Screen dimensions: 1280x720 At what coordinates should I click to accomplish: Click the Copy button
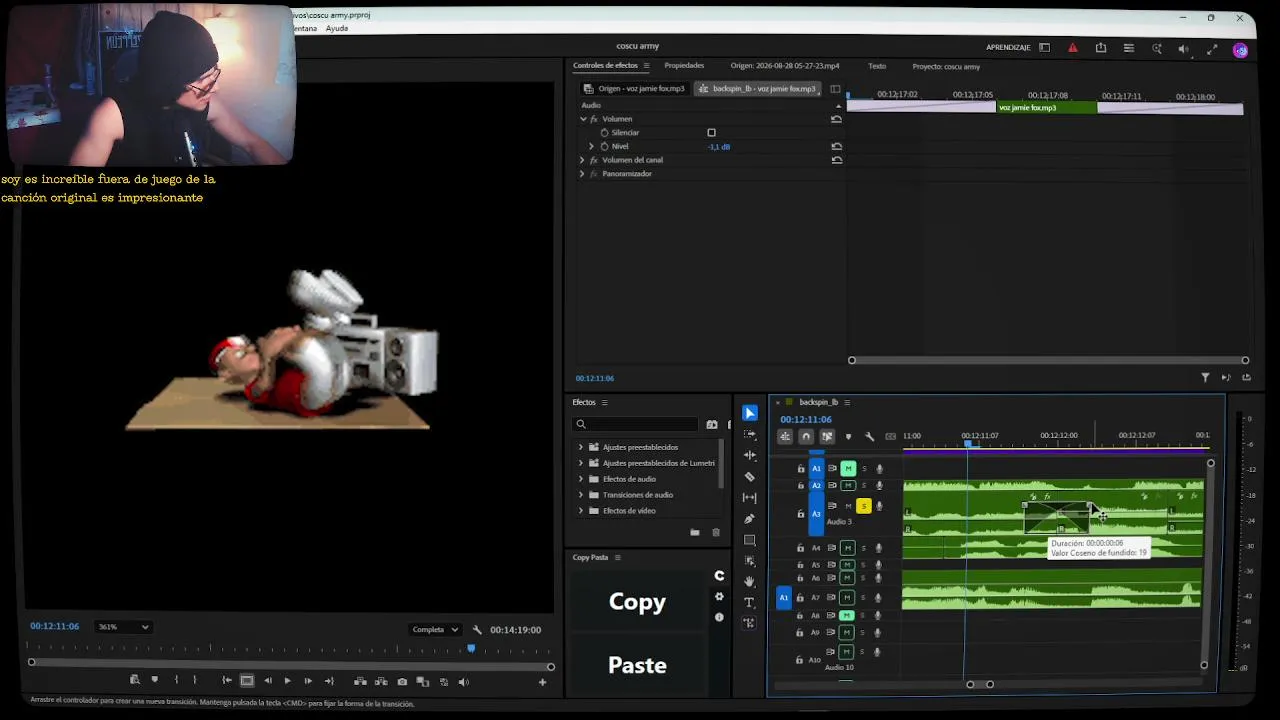point(637,601)
